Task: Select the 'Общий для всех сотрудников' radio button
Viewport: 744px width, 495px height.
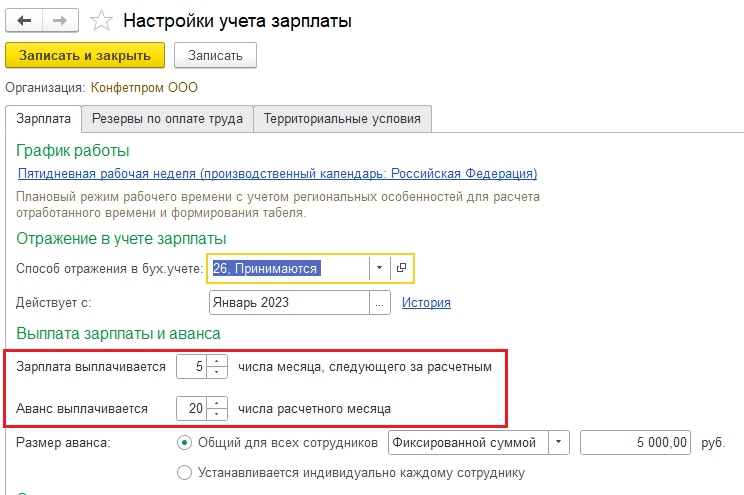Action: 184,443
